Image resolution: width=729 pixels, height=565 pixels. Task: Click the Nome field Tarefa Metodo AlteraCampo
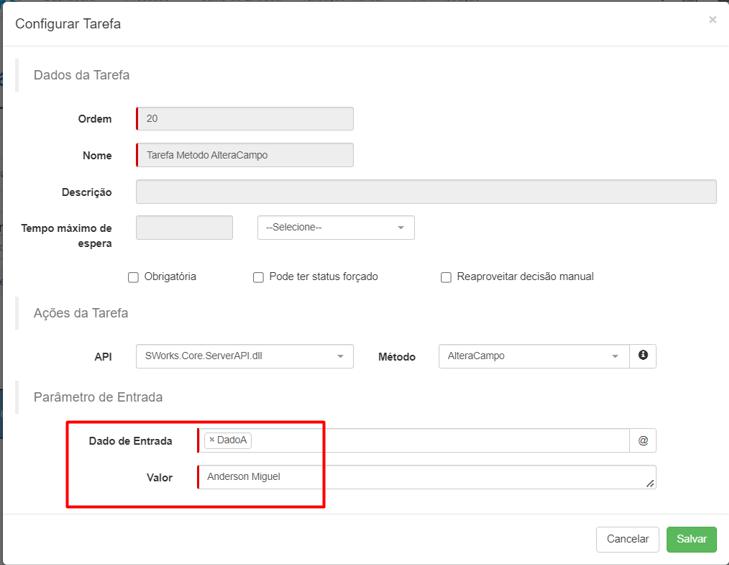click(245, 155)
